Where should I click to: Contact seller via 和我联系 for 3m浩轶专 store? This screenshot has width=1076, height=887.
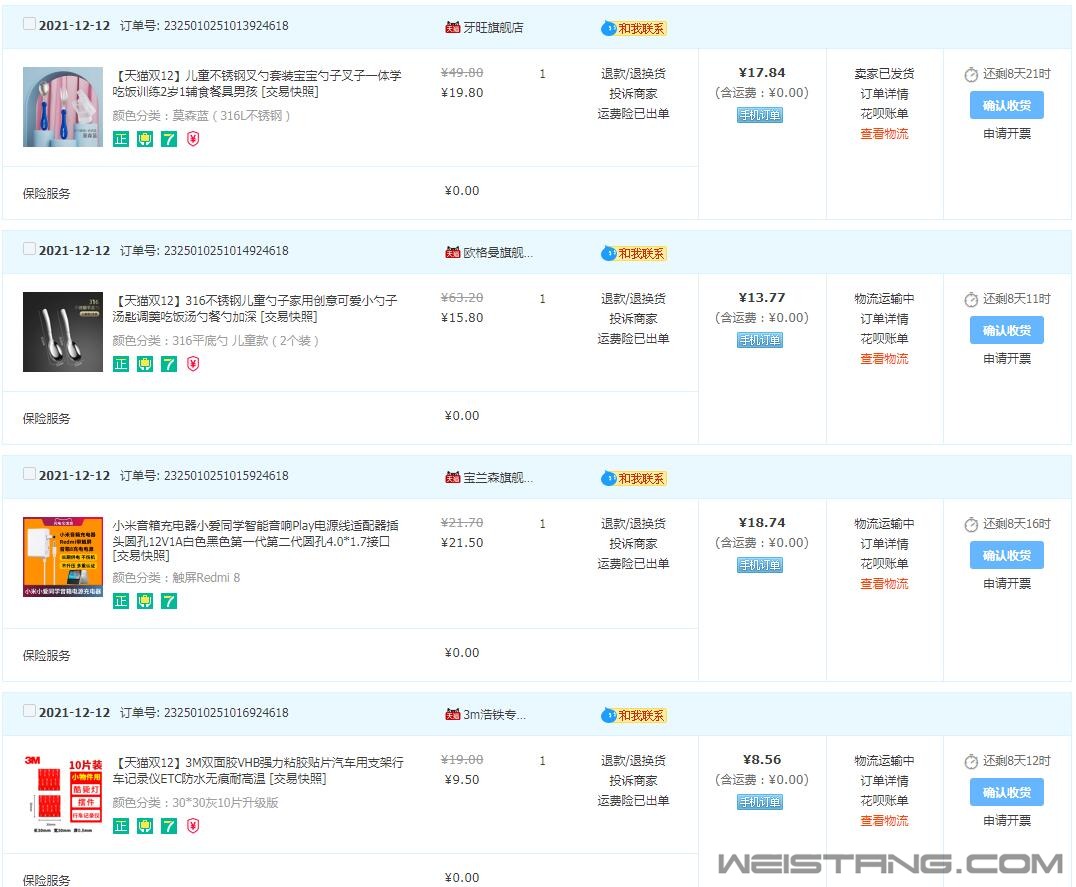(634, 715)
